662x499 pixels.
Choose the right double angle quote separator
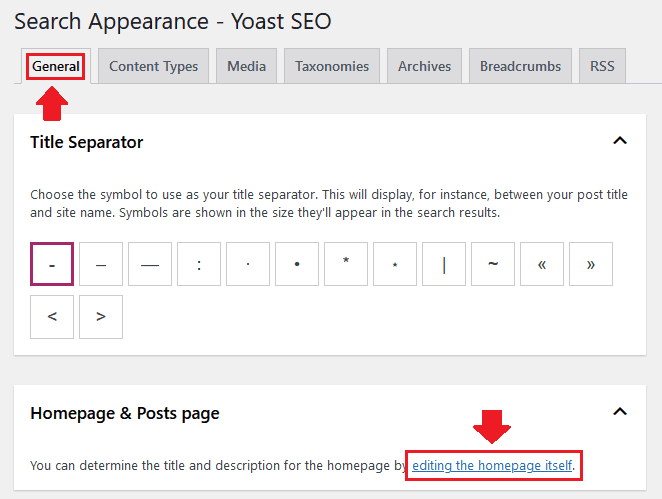pos(591,264)
